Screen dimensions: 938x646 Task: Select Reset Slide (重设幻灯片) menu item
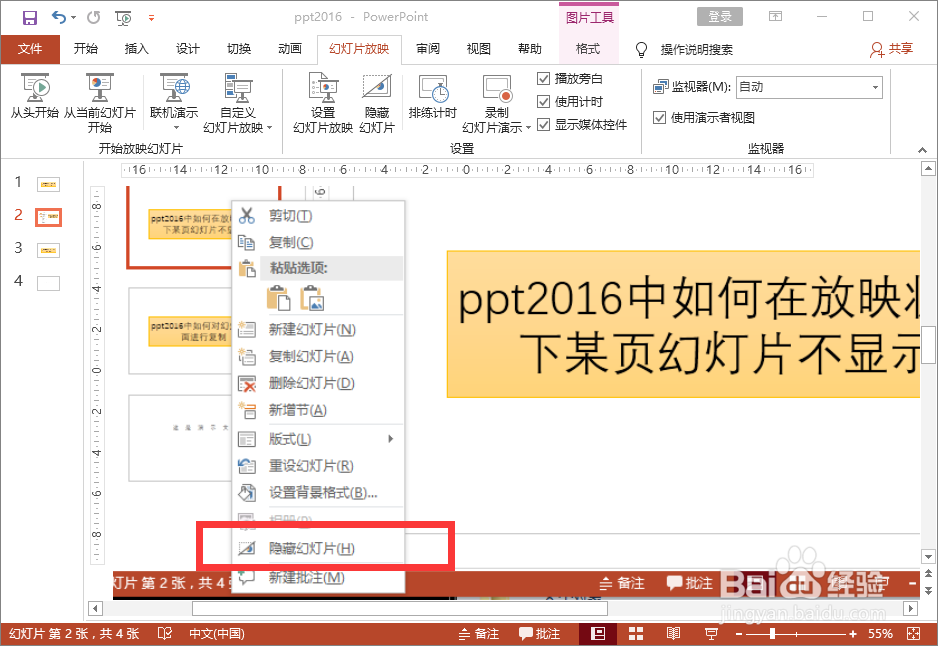(x=319, y=466)
